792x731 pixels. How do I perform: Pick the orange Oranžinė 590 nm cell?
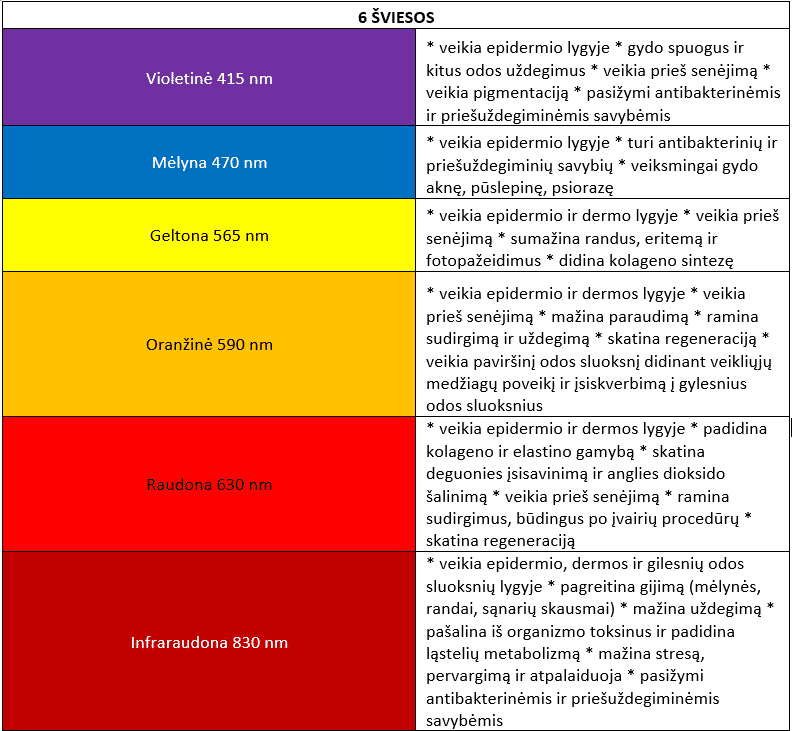point(209,344)
